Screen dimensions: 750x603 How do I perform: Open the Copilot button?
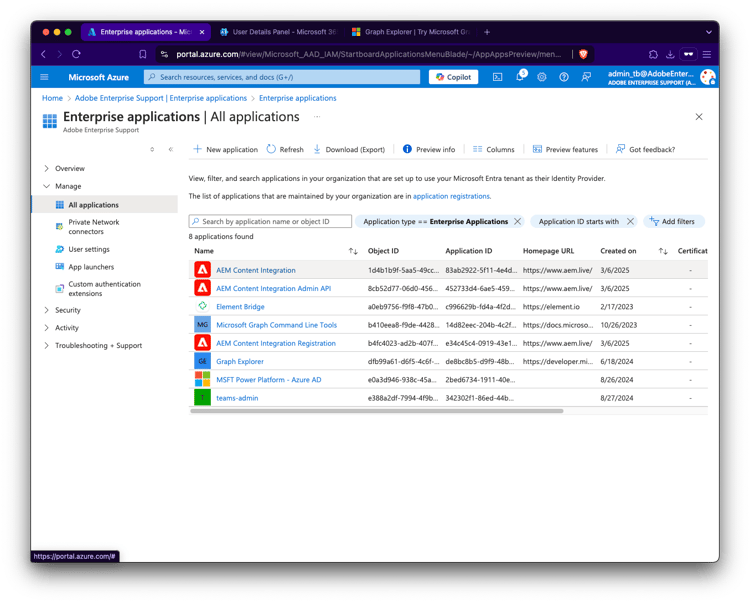tap(453, 77)
